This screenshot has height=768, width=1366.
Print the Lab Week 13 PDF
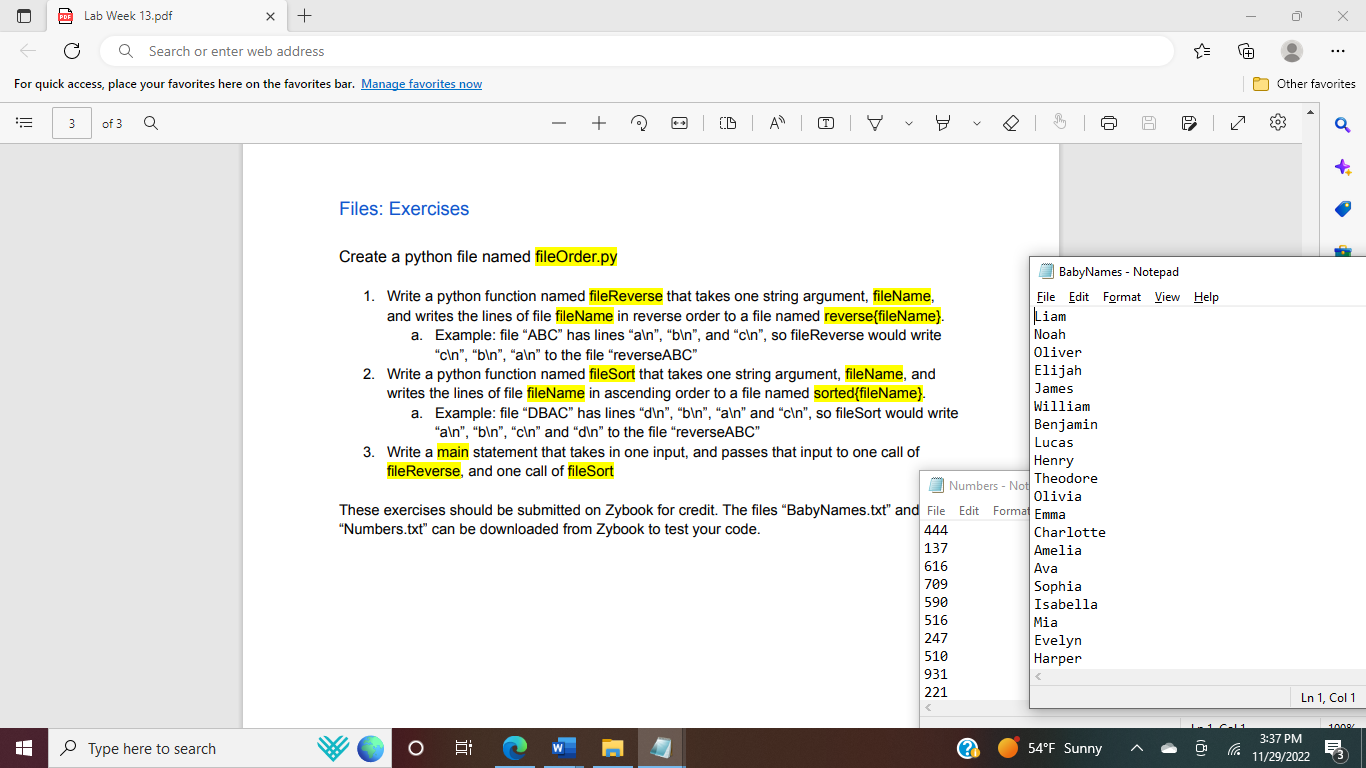1108,122
